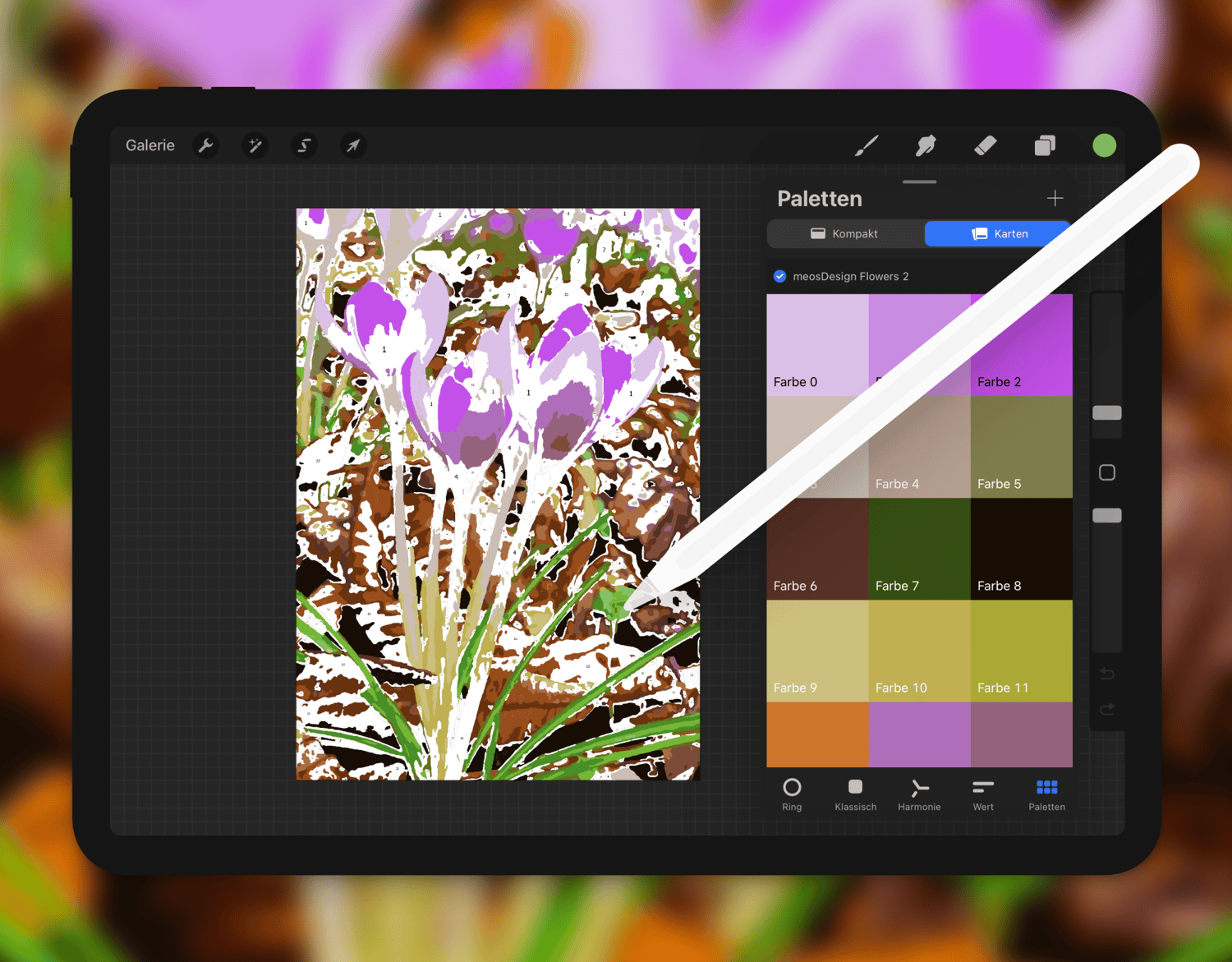Select the Eraser tool
Viewport: 1232px width, 962px height.
click(985, 145)
